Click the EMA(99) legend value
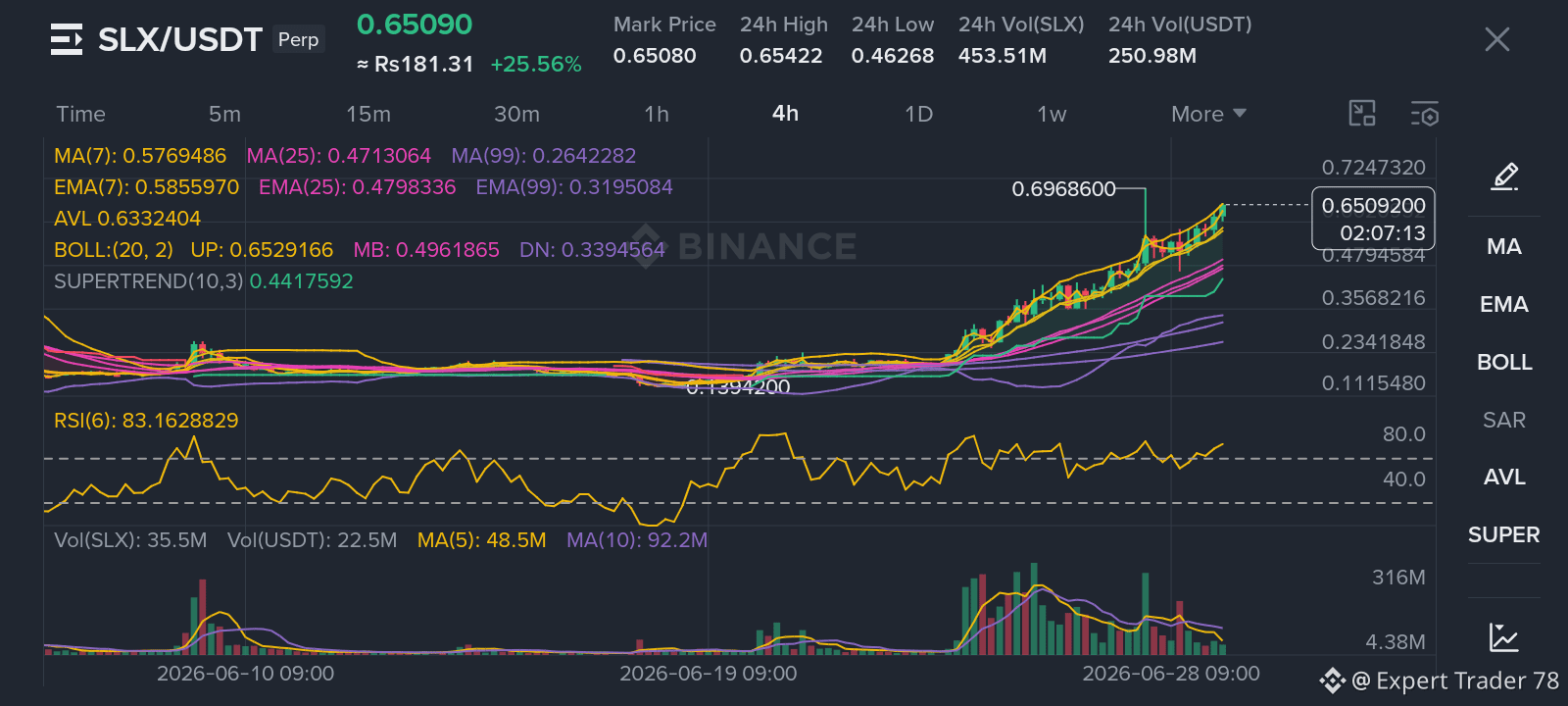 point(574,187)
